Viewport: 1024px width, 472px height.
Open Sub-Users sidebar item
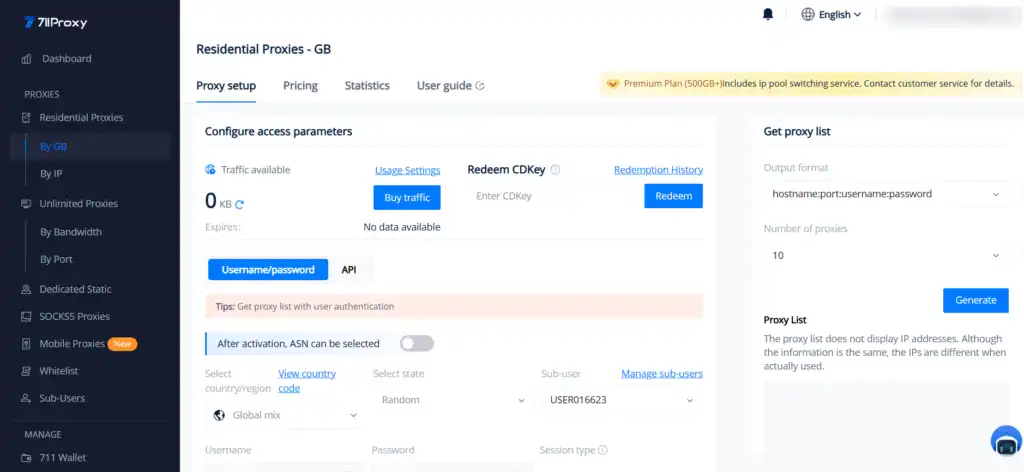(x=62, y=398)
